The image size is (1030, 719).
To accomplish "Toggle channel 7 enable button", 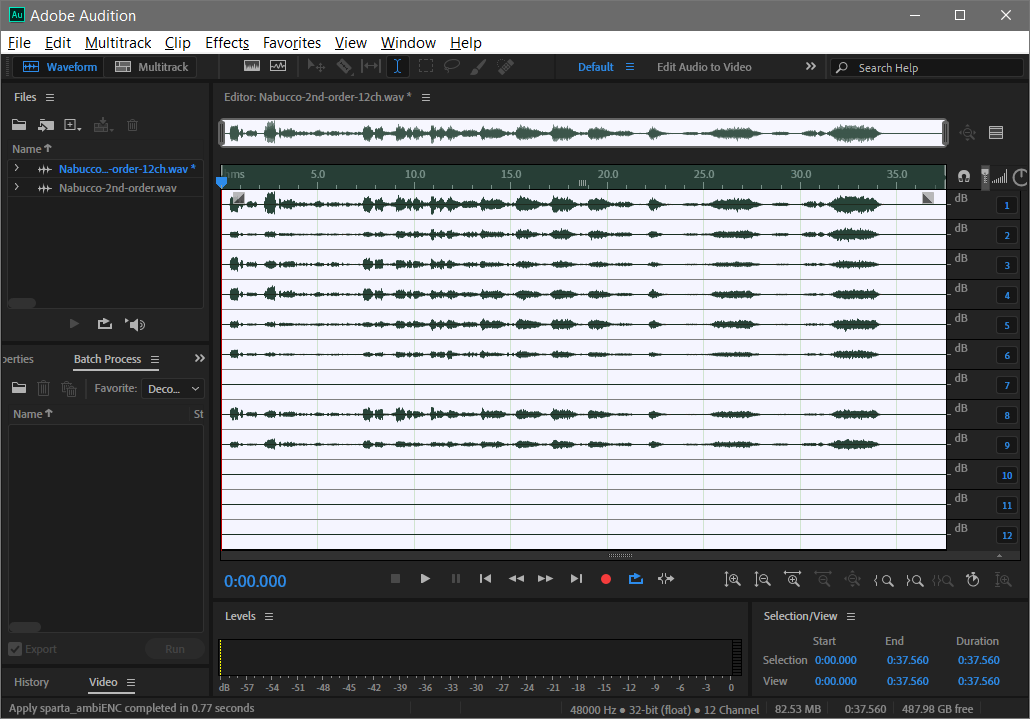I will 1006,385.
